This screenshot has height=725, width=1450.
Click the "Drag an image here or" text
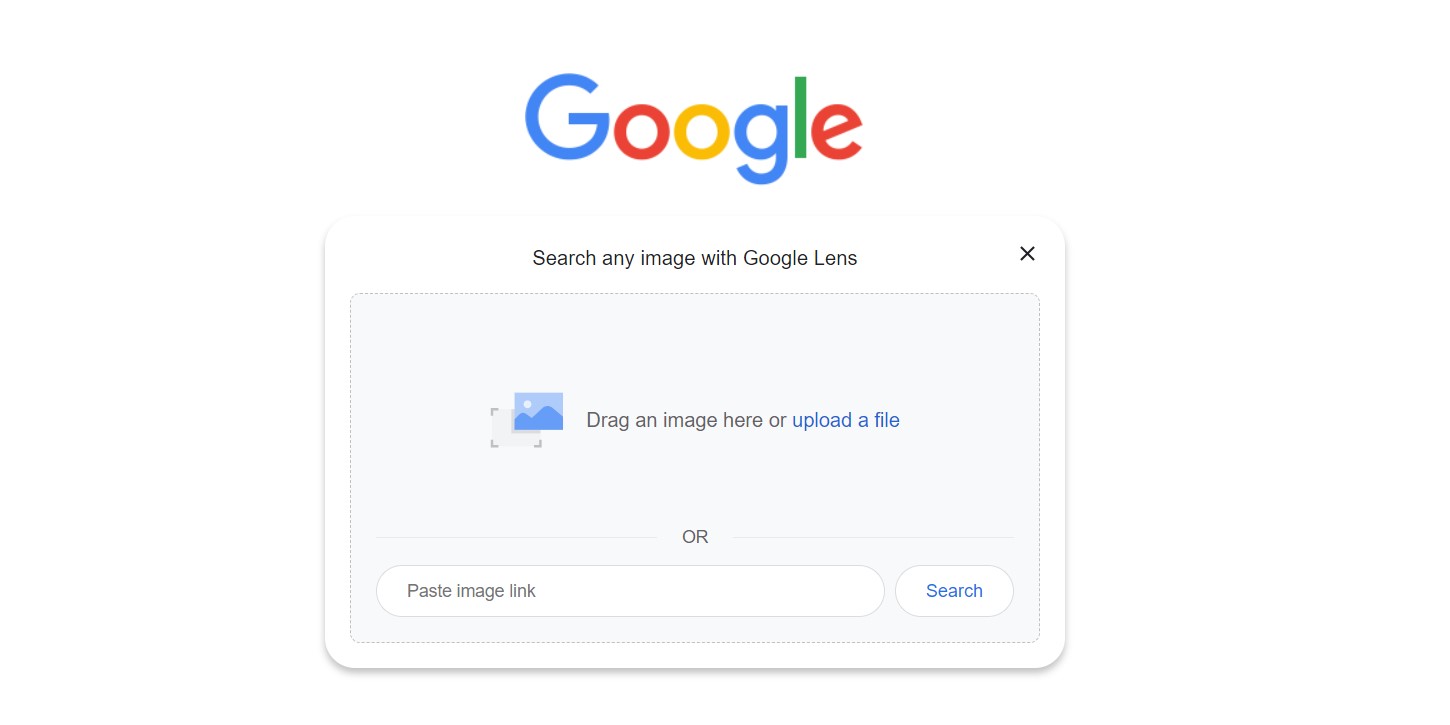[x=686, y=420]
